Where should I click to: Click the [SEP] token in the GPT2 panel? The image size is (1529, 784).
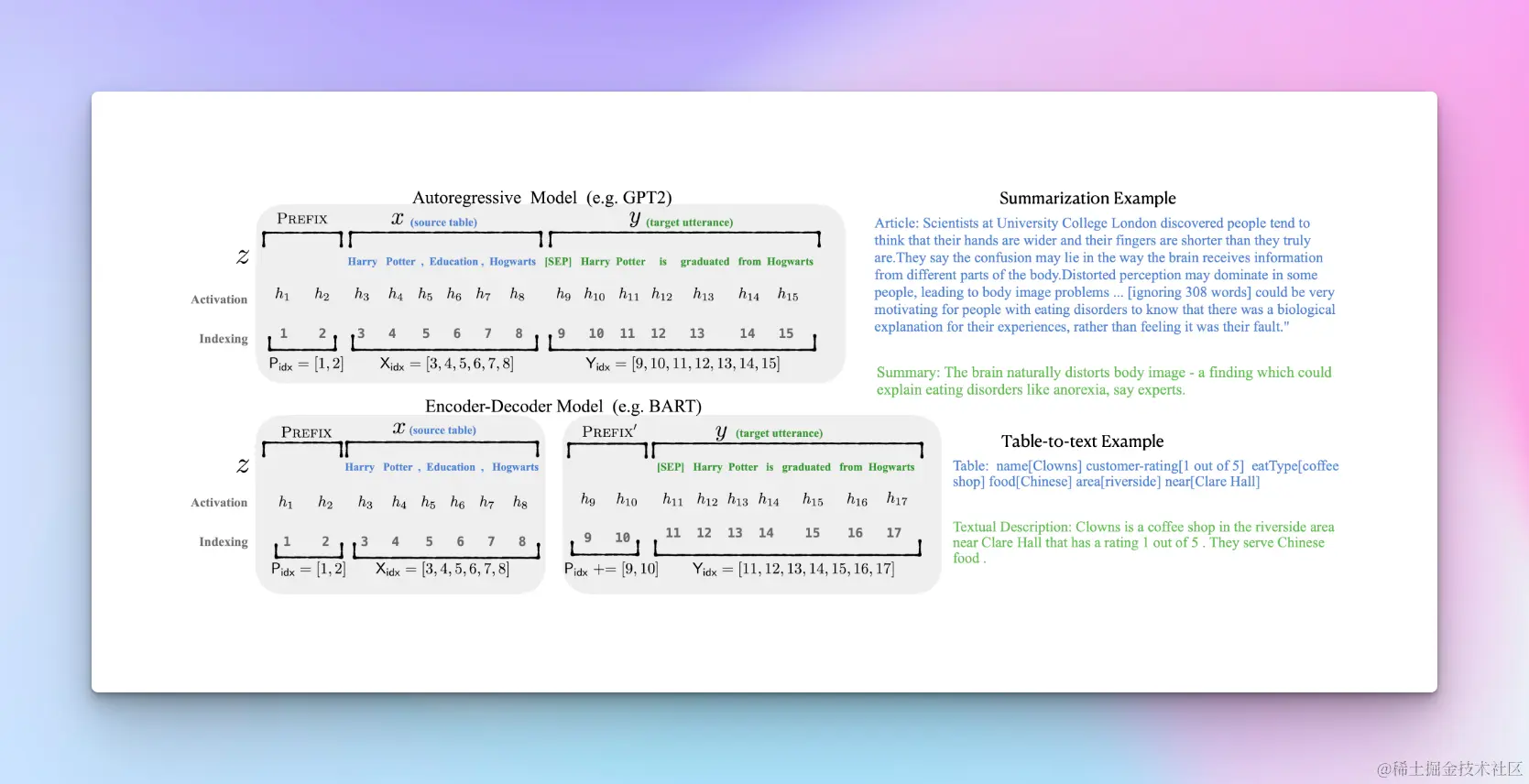tap(558, 262)
